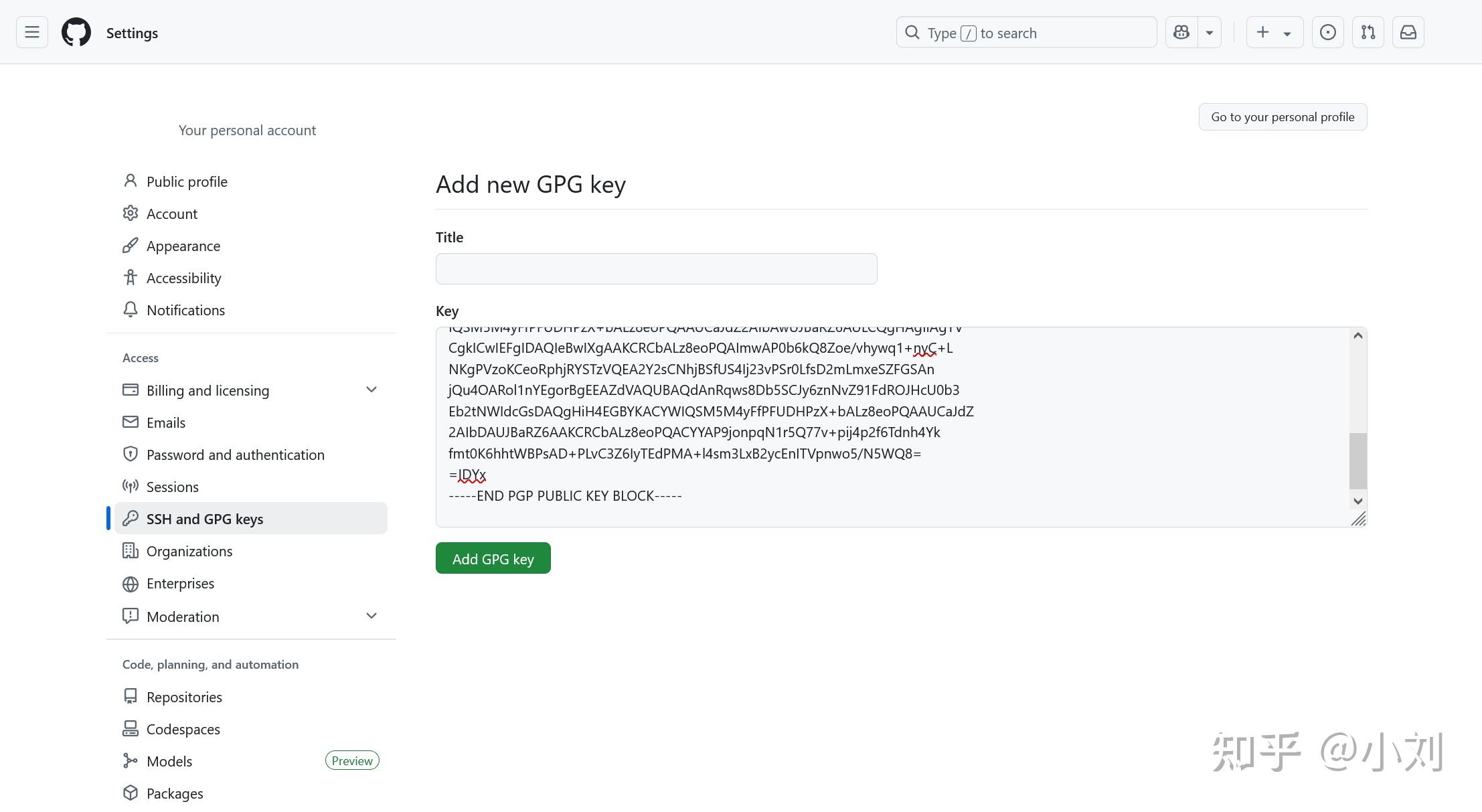The width and height of the screenshot is (1482, 812).
Task: Click the gear icon next to Account
Action: pyautogui.click(x=130, y=213)
